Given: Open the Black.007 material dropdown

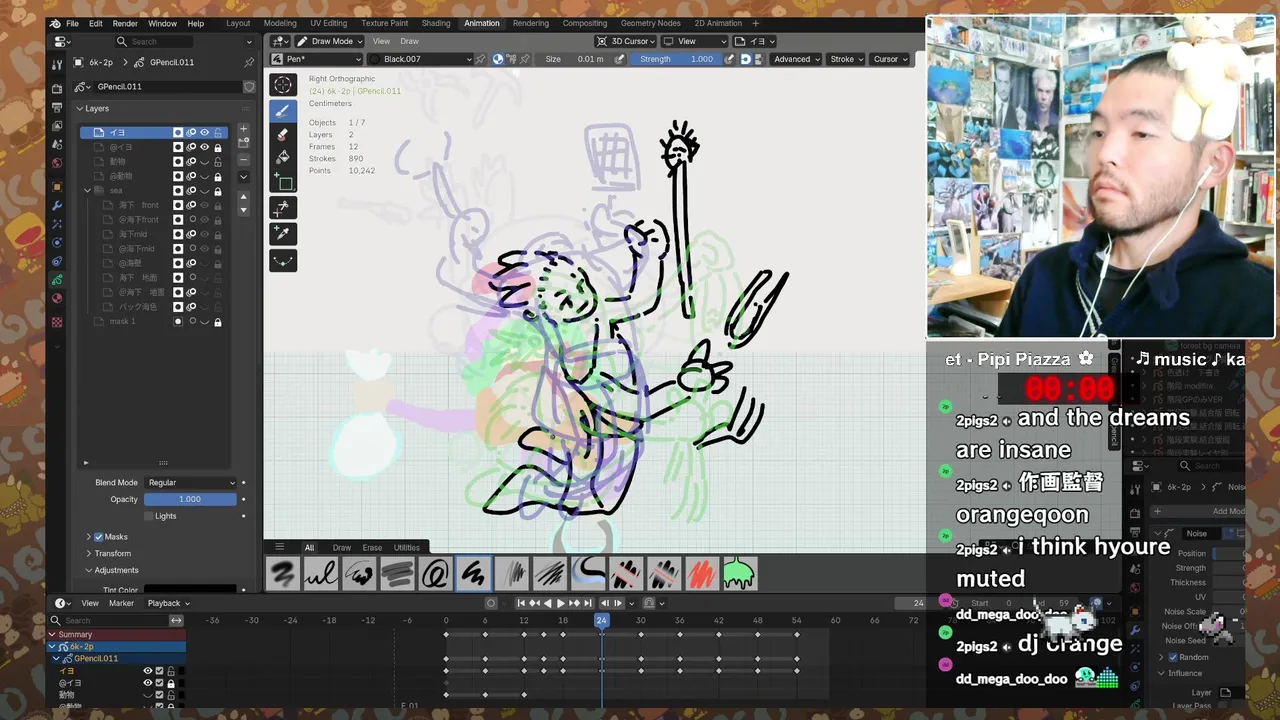Looking at the screenshot, I should click(x=420, y=59).
